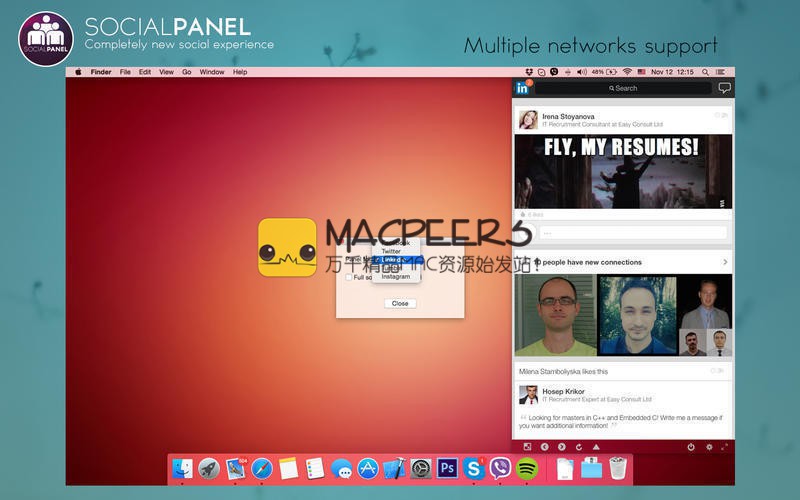800x500 pixels.
Task: Open Notification Center list icon
Action: (x=720, y=72)
